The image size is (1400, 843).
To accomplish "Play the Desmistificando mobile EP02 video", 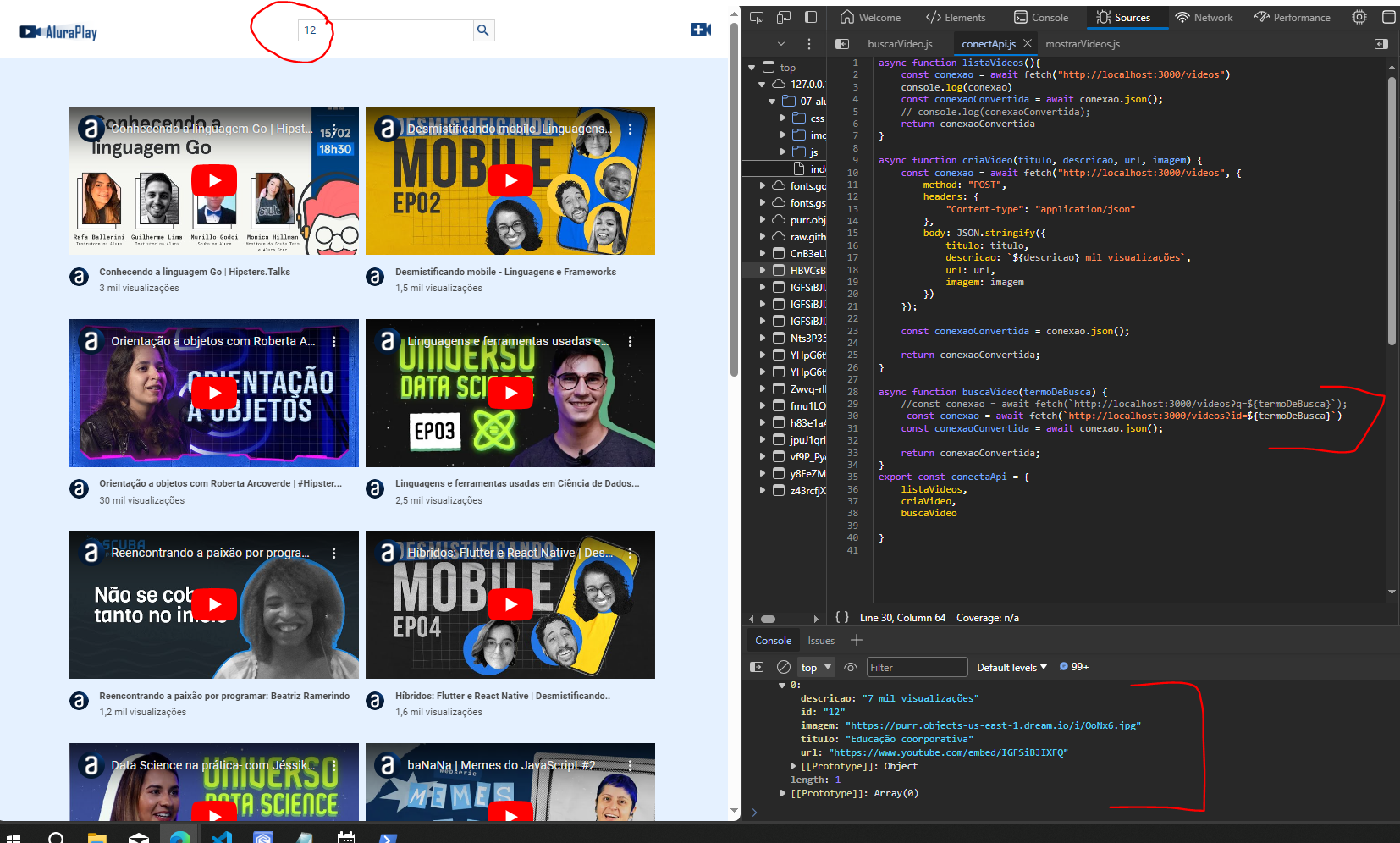I will 510,180.
